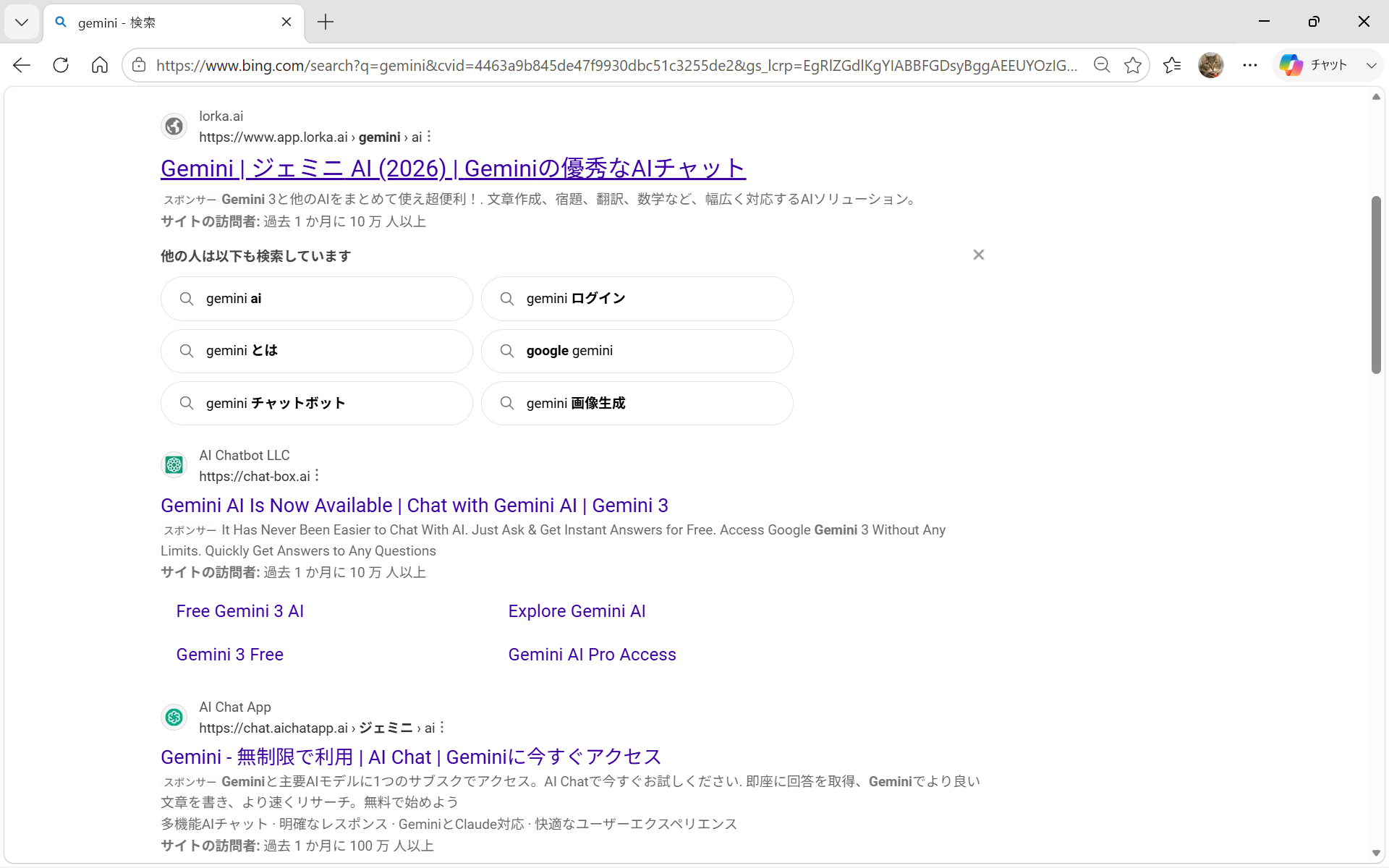View site information lock icon

(139, 65)
